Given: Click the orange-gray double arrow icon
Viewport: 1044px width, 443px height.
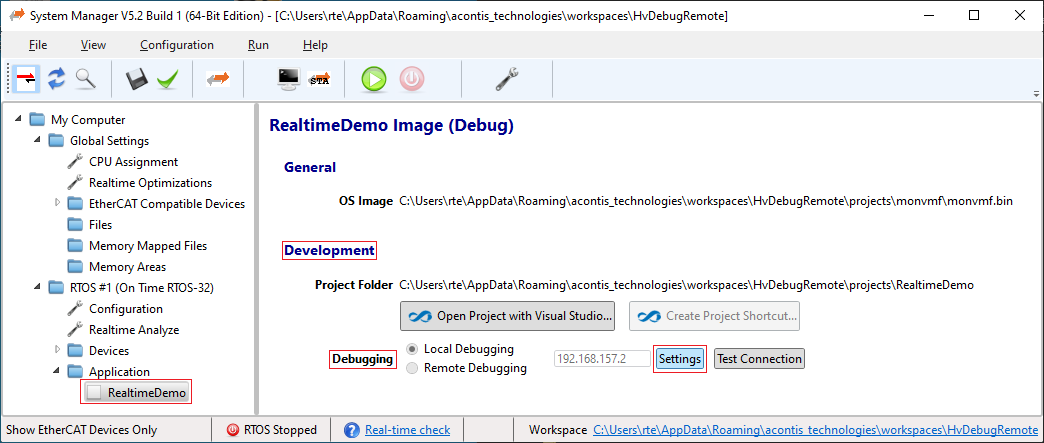Looking at the screenshot, I should 218,79.
